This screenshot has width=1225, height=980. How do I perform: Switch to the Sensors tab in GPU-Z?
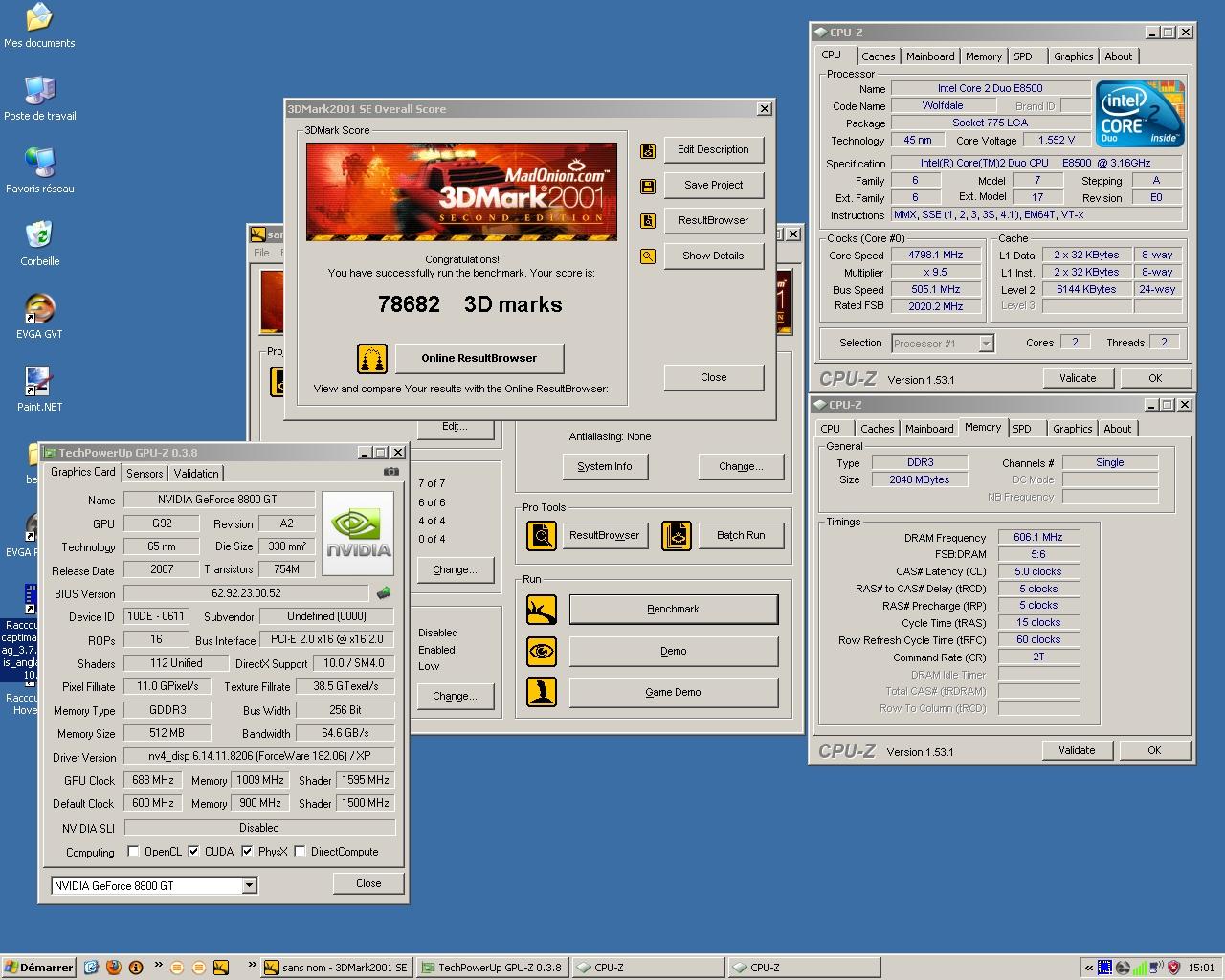point(145,474)
